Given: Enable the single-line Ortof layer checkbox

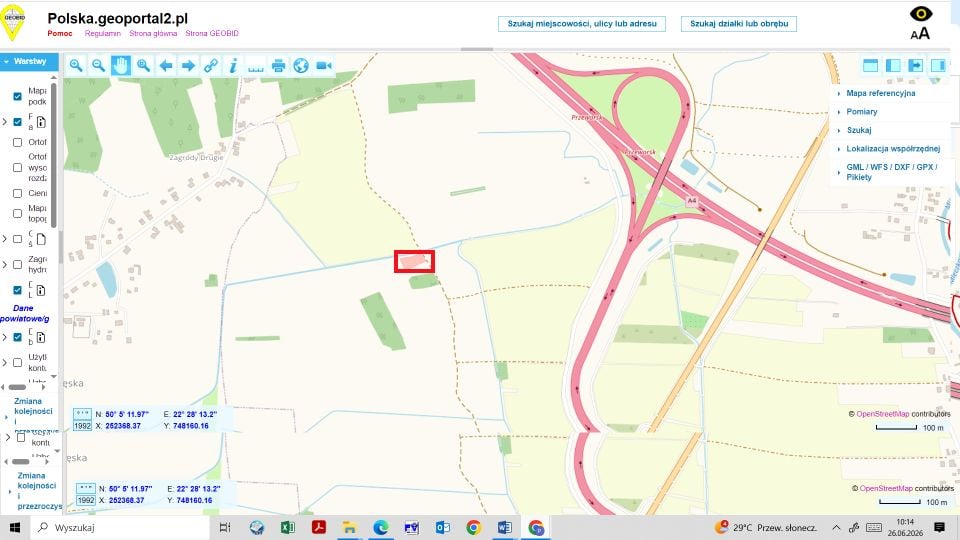Looking at the screenshot, I should (x=17, y=142).
